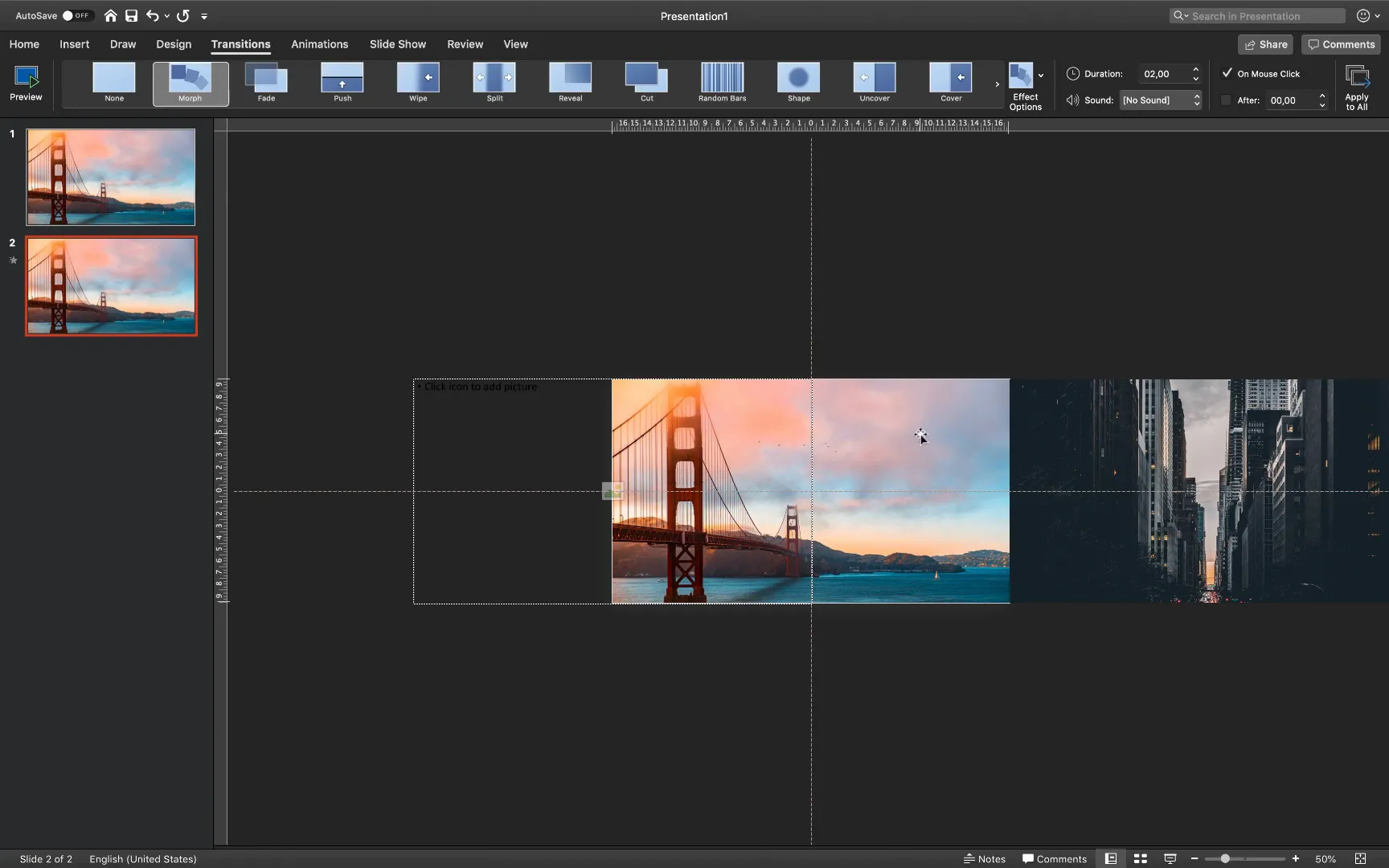Screen dimensions: 1389x868
Task: Apply the Shape transition
Action: [x=798, y=84]
